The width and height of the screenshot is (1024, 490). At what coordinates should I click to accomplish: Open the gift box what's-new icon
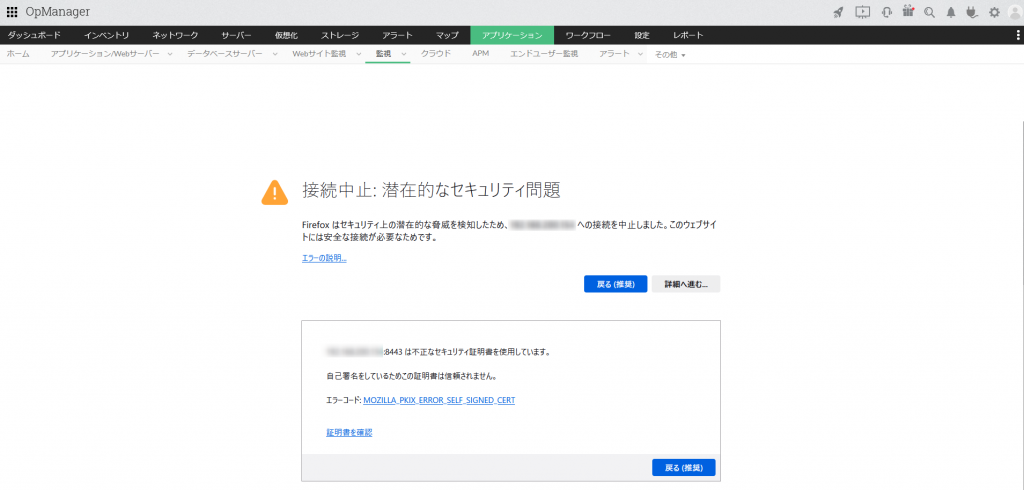[x=908, y=11]
